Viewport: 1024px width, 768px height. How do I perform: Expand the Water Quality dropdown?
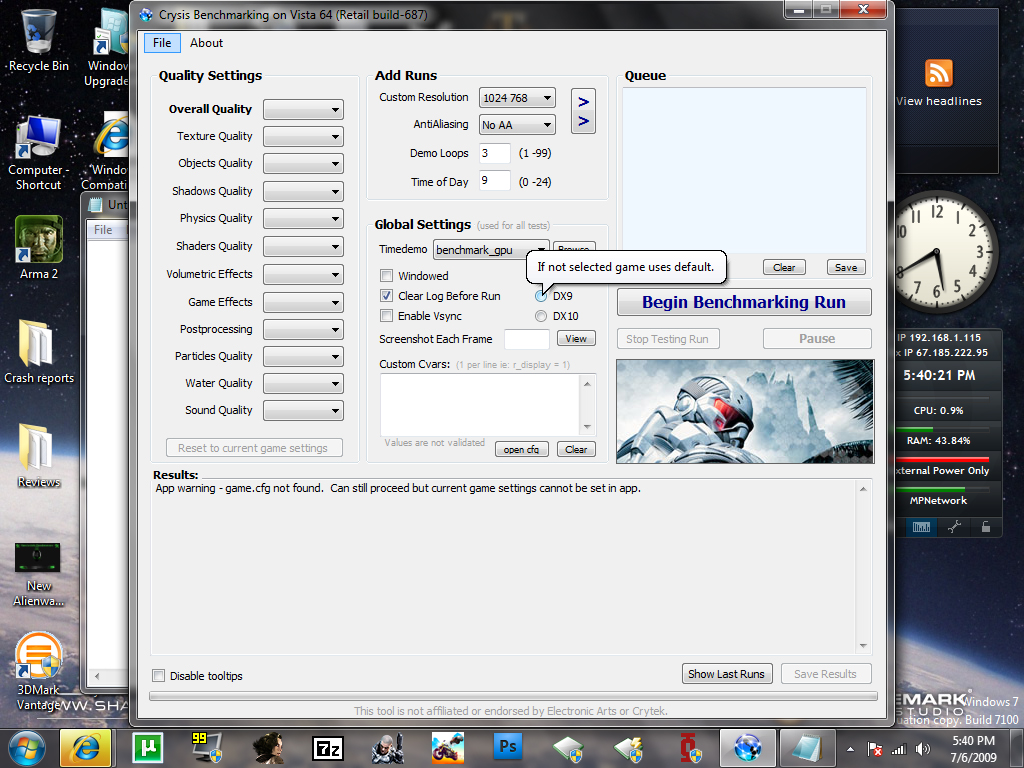[x=303, y=383]
